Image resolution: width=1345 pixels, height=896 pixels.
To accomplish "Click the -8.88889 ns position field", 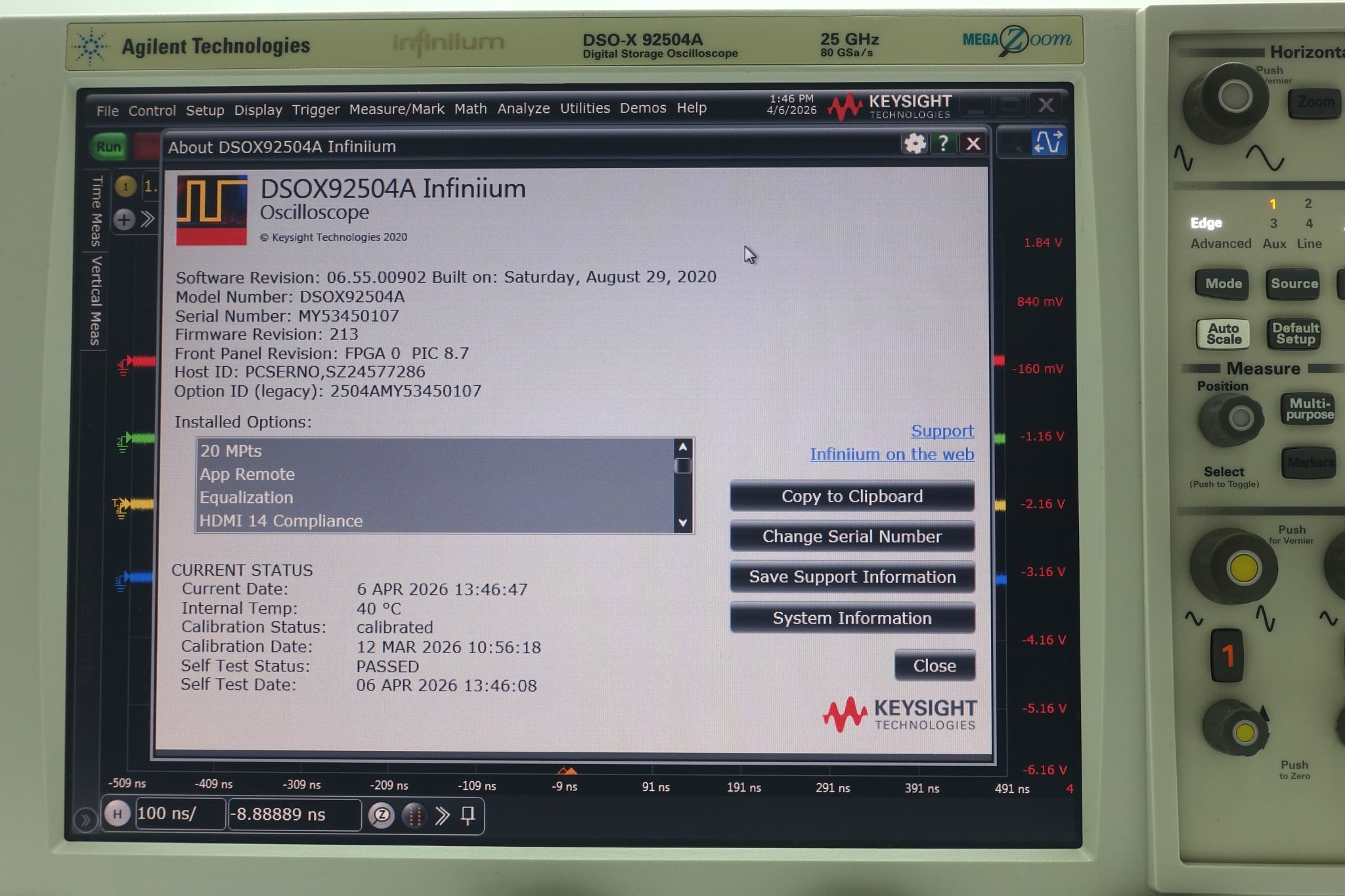I will click(x=294, y=815).
